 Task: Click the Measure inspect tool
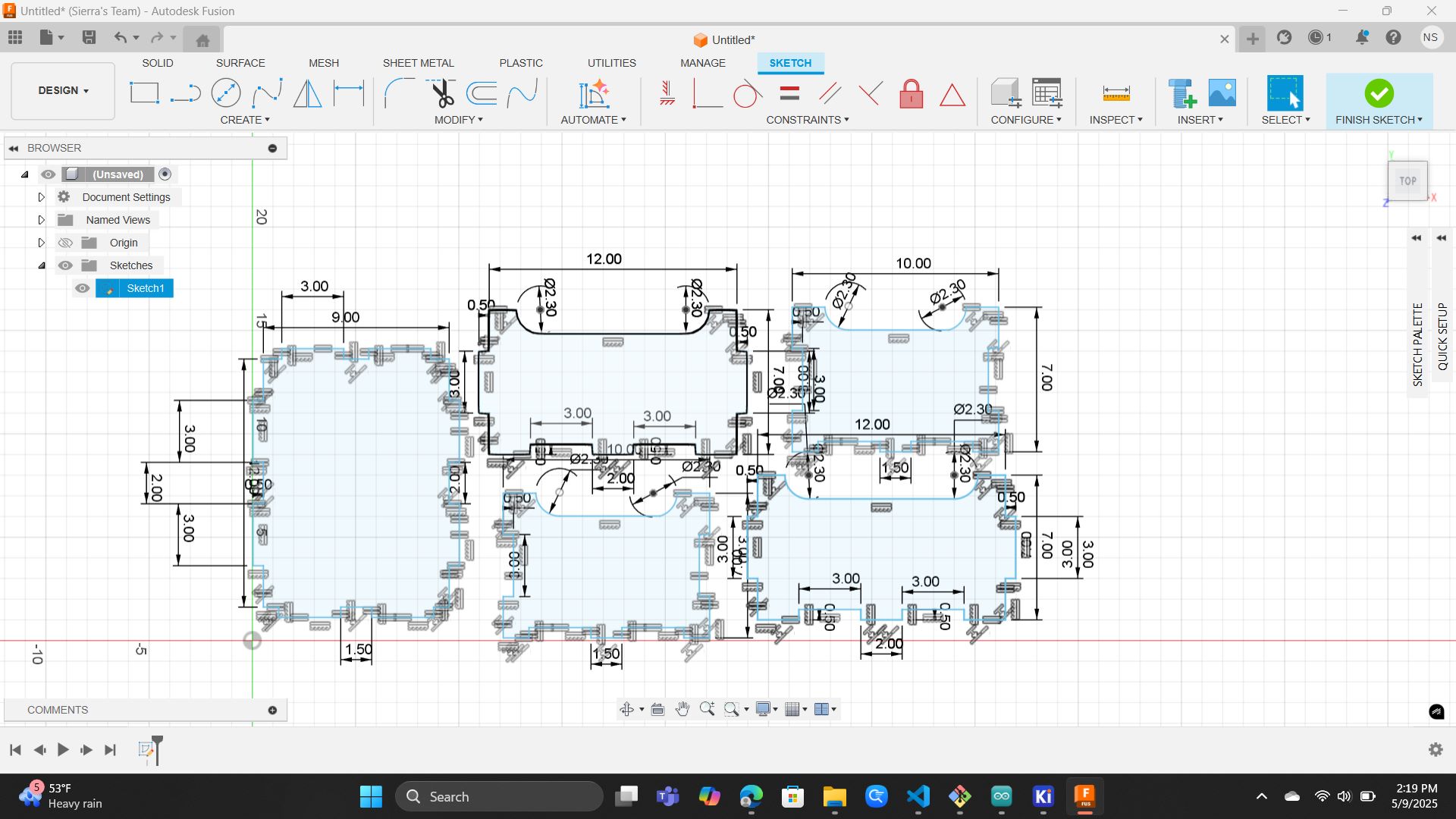(x=1116, y=93)
